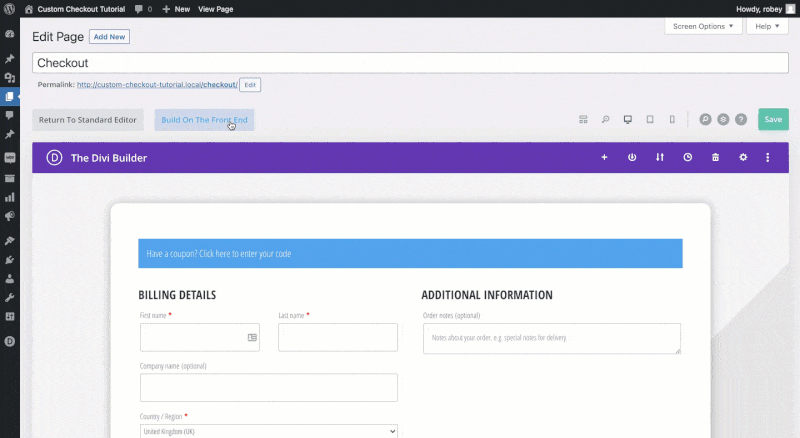
Task: Click Return To Standard Editor
Action: [88, 120]
